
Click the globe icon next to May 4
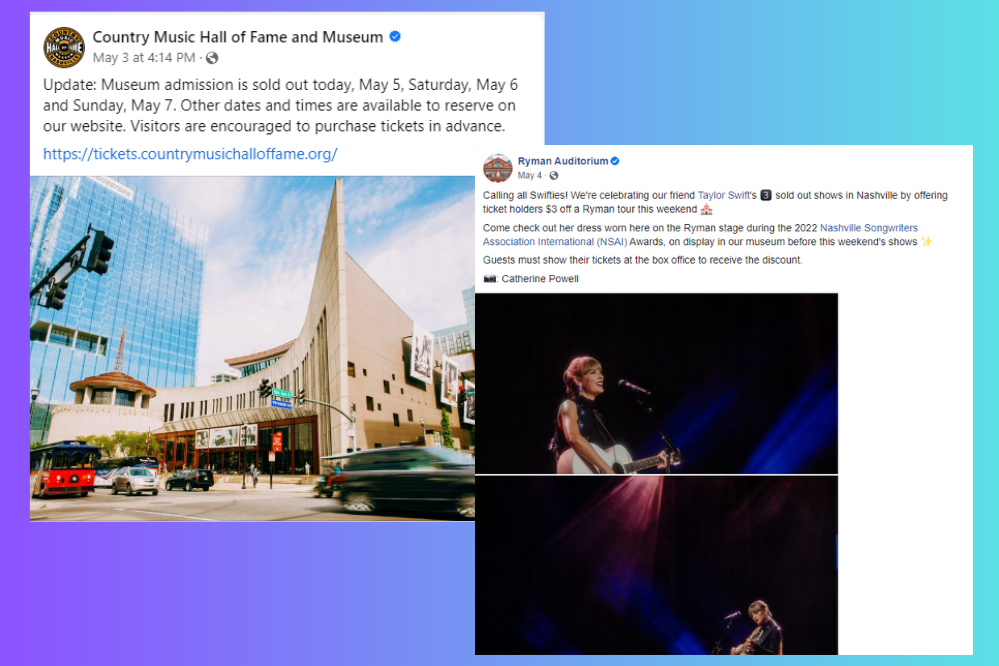pyautogui.click(x=554, y=175)
